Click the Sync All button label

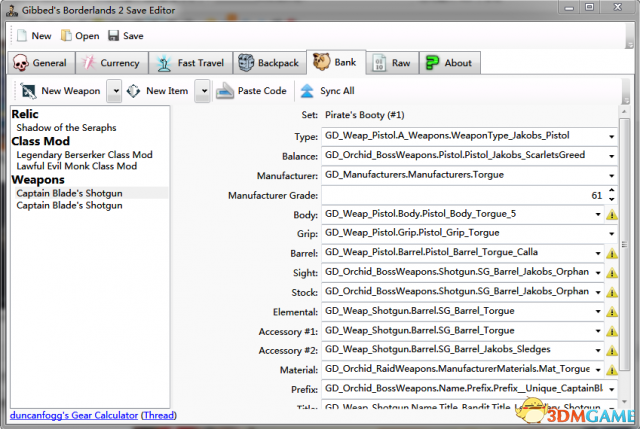(x=337, y=91)
